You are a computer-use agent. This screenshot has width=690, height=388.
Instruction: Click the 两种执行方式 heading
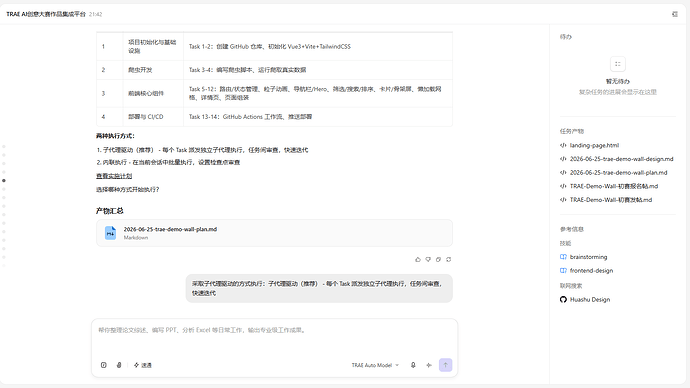click(x=115, y=136)
